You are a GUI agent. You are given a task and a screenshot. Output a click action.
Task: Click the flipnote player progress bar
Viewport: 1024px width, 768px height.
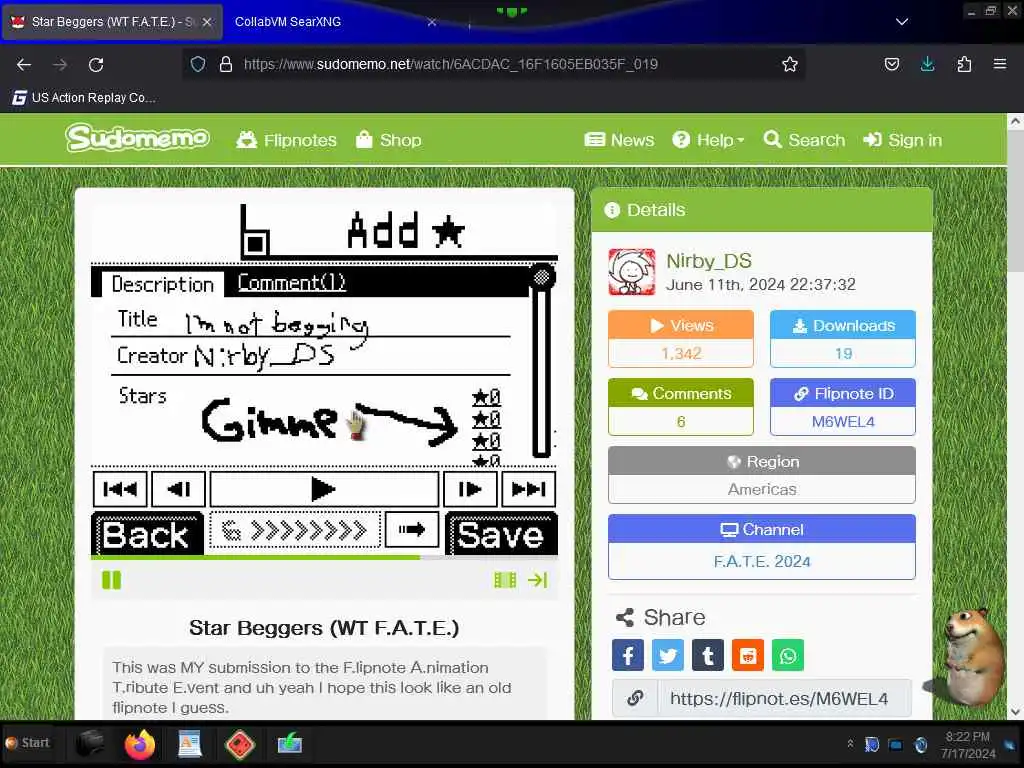[324, 557]
